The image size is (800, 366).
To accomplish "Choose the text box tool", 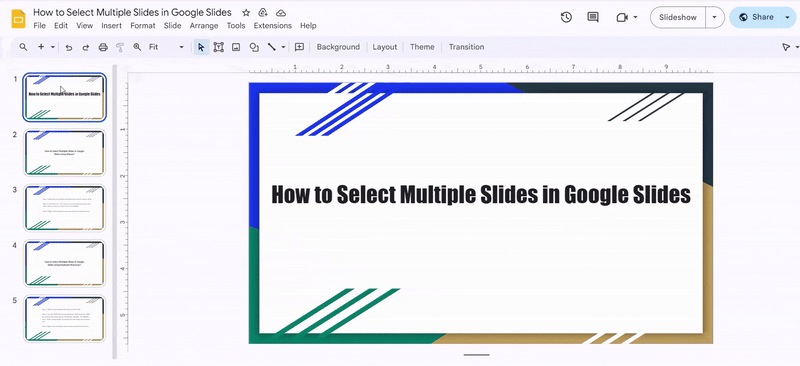I will coord(218,47).
